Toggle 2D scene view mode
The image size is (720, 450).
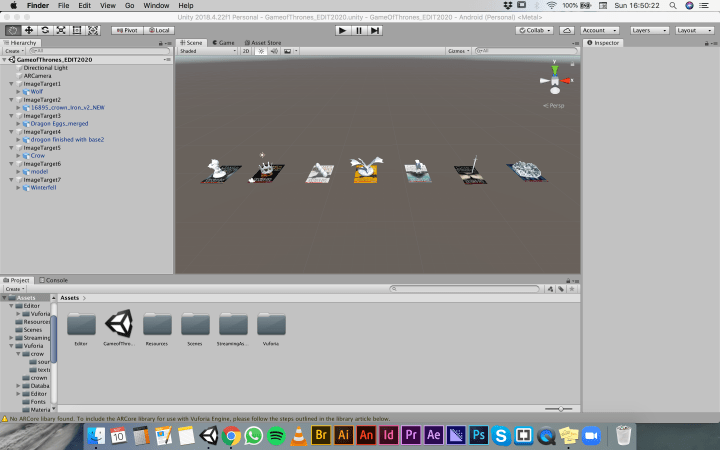coord(246,51)
